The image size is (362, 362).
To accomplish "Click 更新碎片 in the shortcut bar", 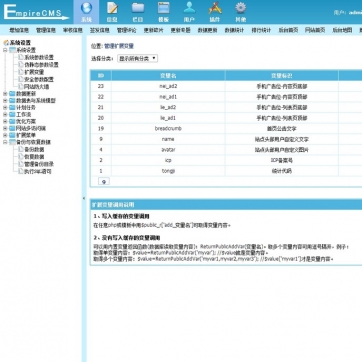I will coord(153,30).
